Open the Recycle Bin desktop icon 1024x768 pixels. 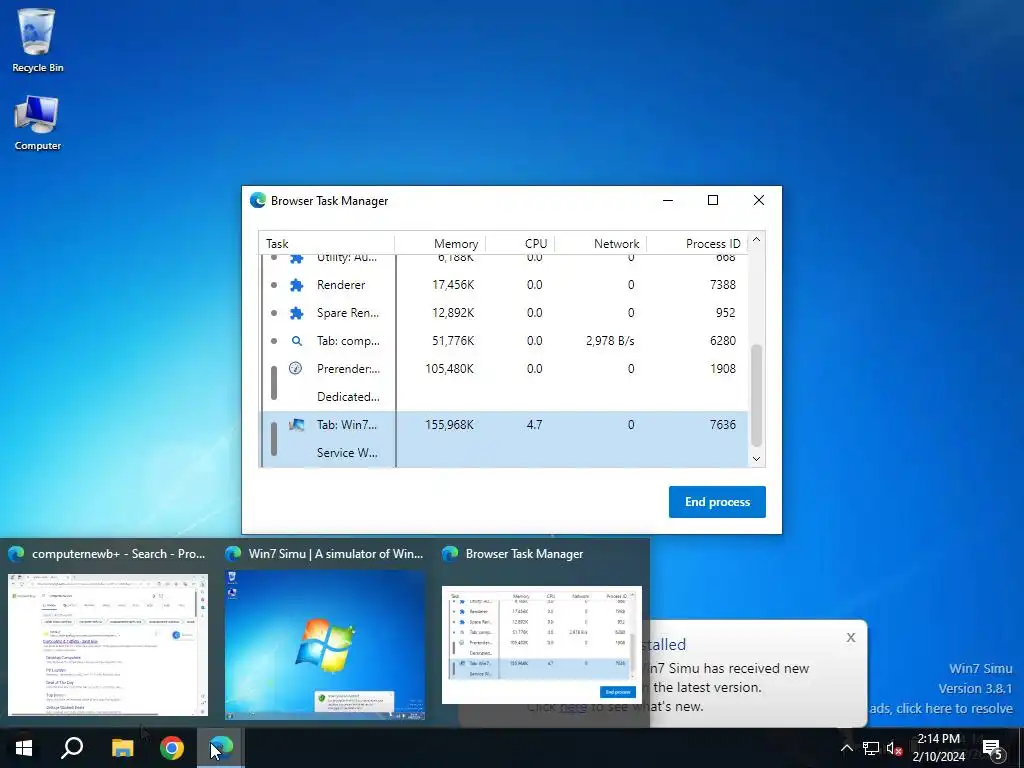pos(37,40)
